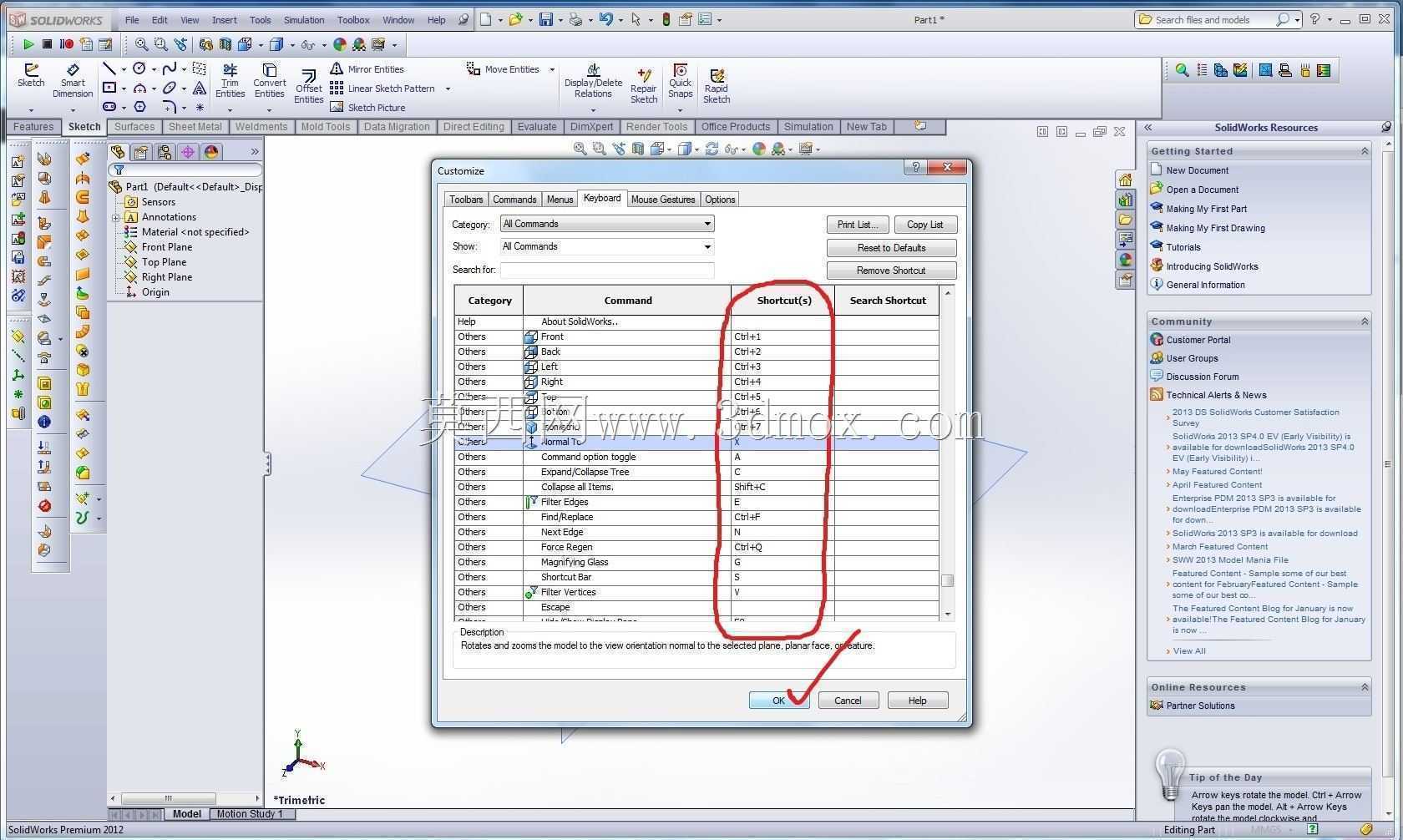Click the Print List button

coord(858,225)
